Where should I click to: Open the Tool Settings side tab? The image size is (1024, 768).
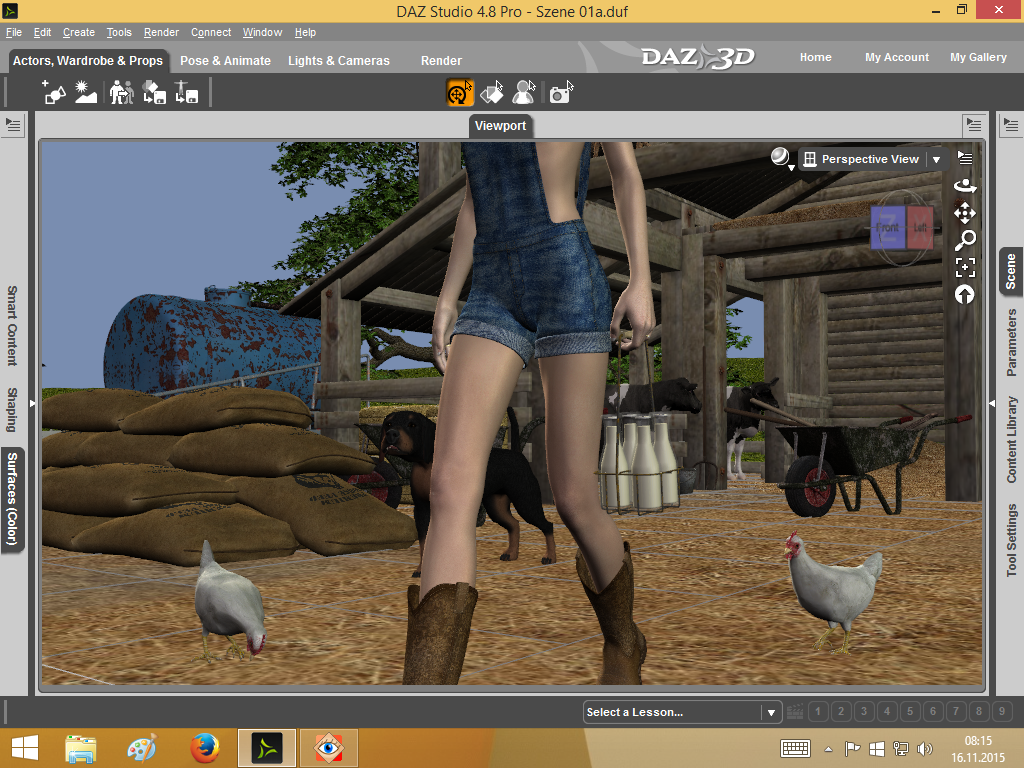click(1012, 540)
